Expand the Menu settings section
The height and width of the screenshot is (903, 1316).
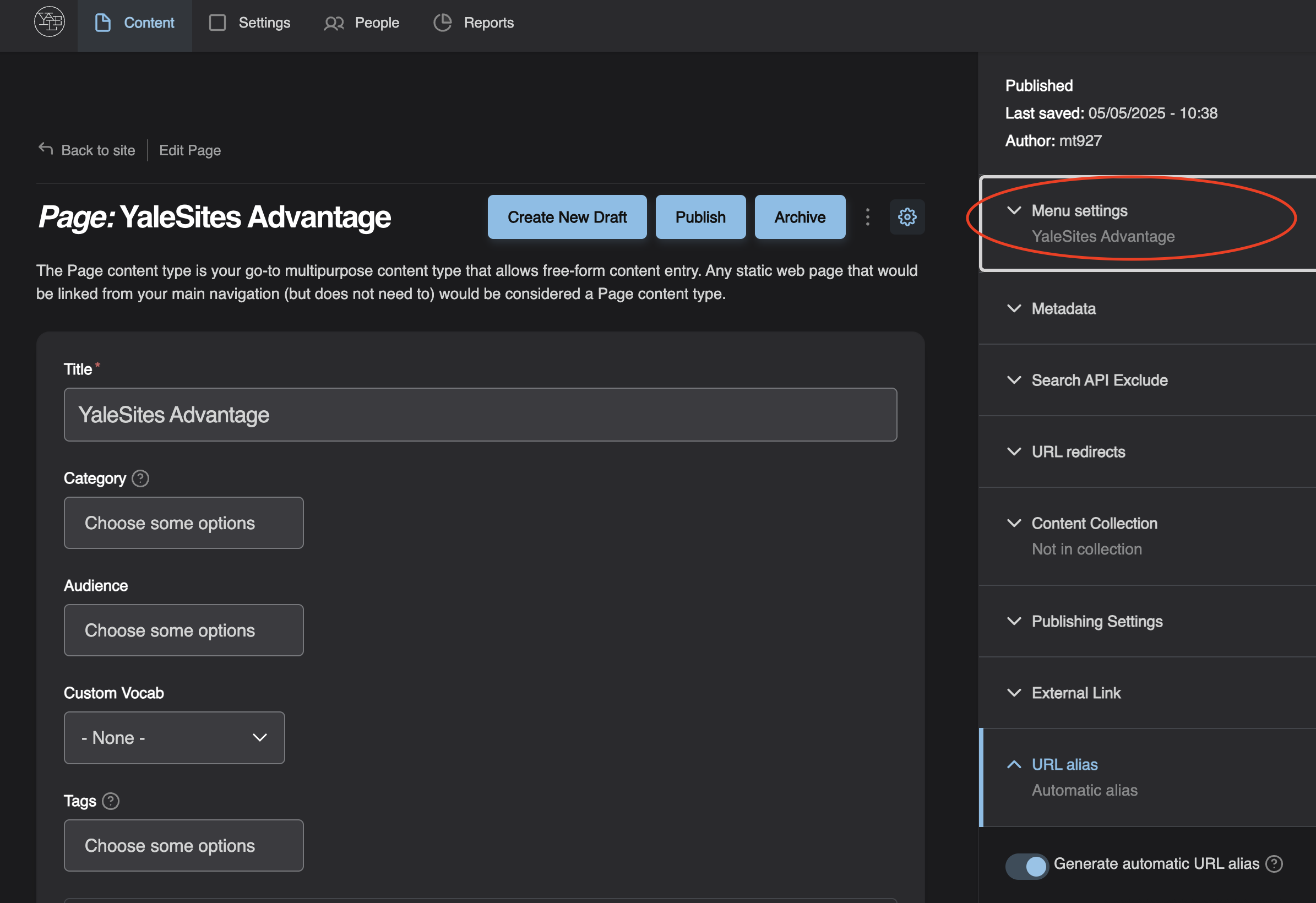[x=1149, y=223]
